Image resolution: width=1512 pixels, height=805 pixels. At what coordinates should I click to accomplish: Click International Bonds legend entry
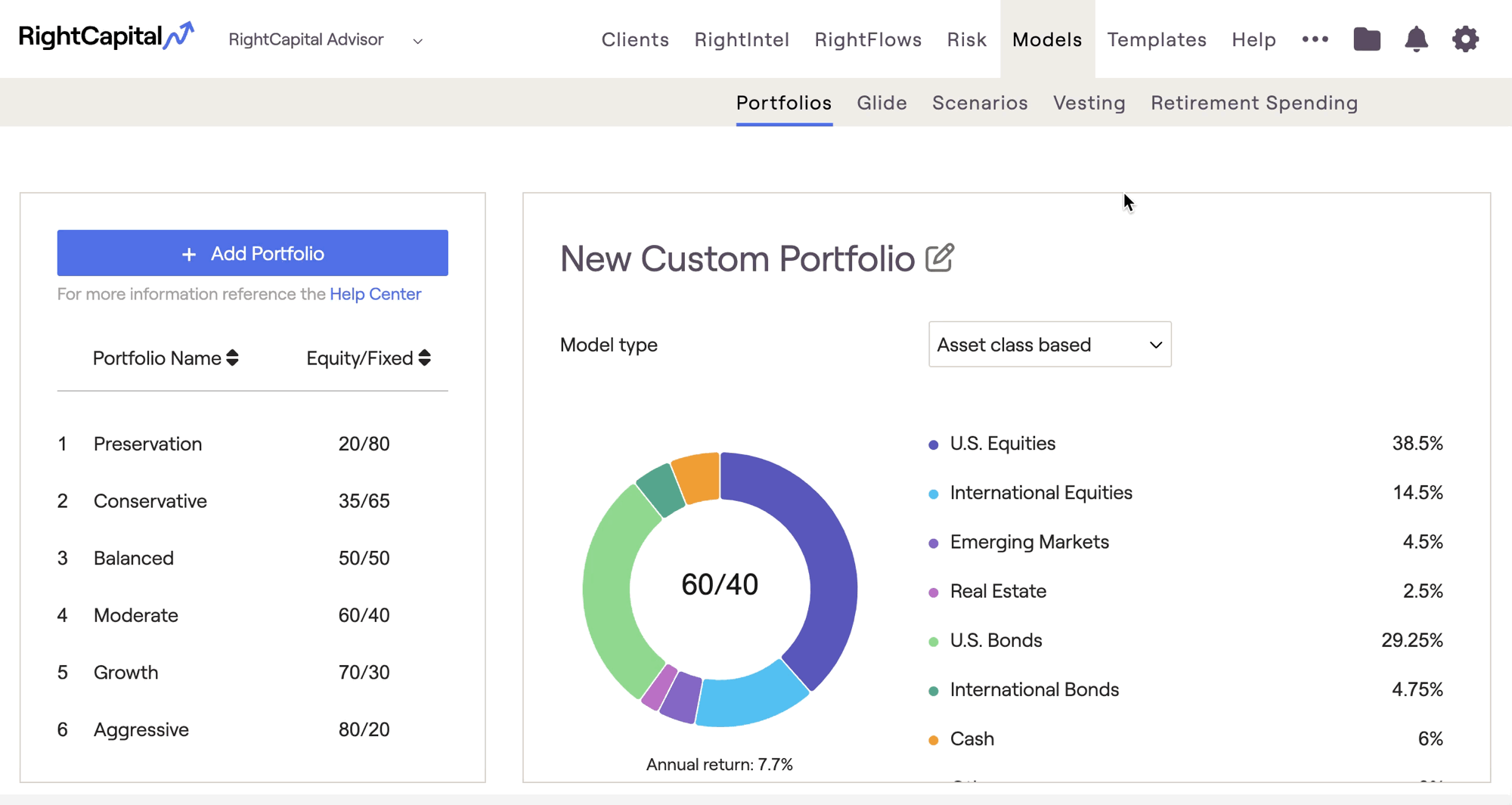(x=1034, y=689)
